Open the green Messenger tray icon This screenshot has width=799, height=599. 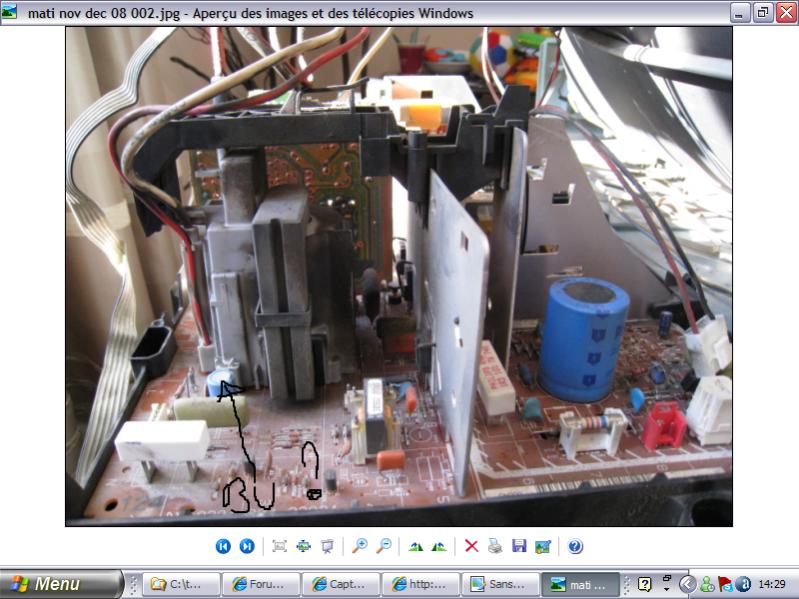pyautogui.click(x=707, y=584)
